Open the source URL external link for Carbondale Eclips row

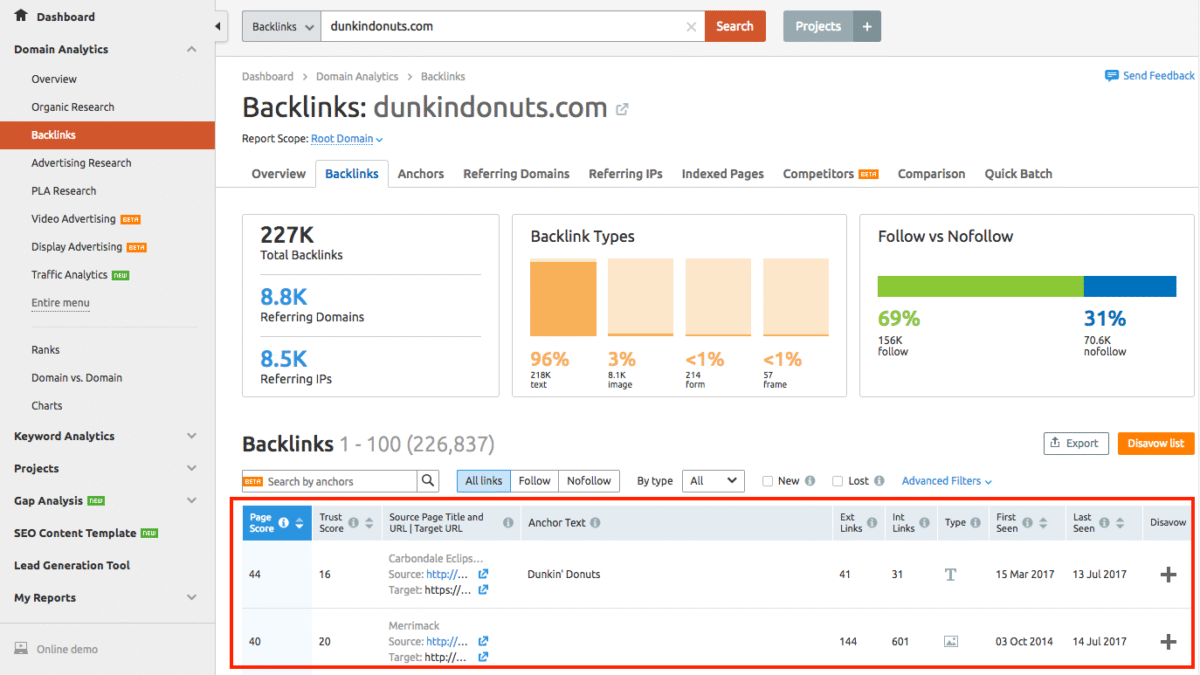[483, 574]
